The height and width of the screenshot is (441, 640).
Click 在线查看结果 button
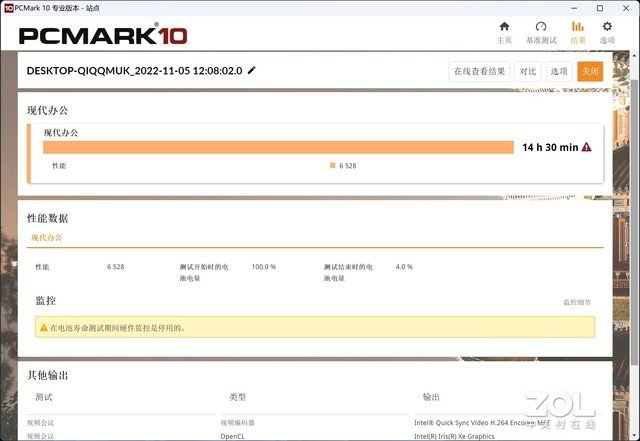click(x=480, y=71)
